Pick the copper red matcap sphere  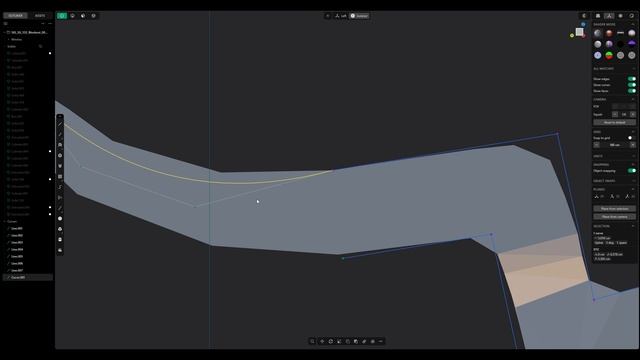[609, 33]
